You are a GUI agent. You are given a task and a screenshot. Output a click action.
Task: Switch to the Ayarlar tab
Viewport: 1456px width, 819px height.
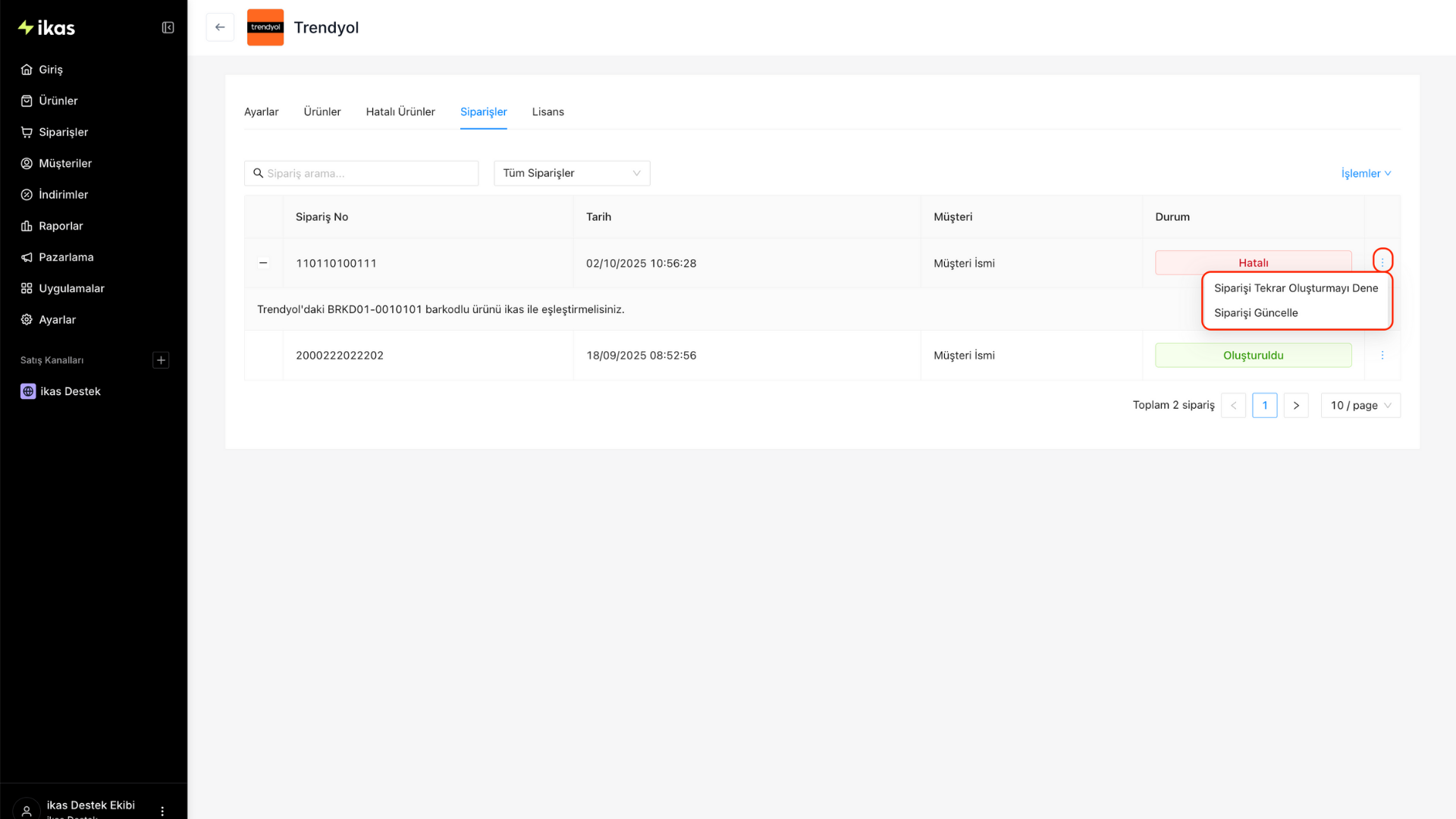tap(262, 112)
